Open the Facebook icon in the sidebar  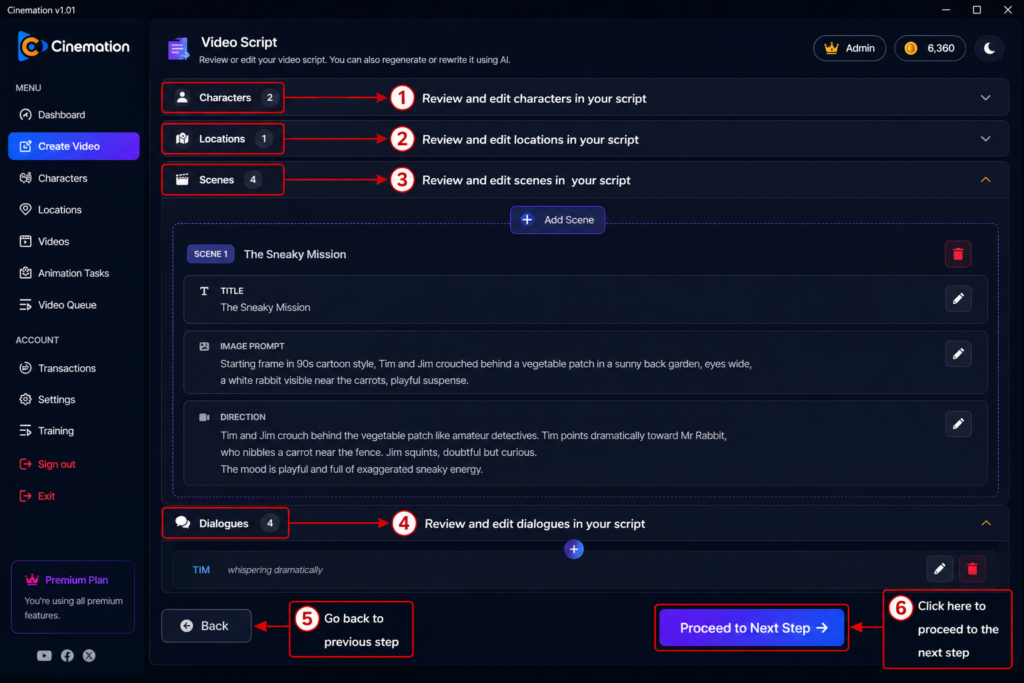[67, 656]
